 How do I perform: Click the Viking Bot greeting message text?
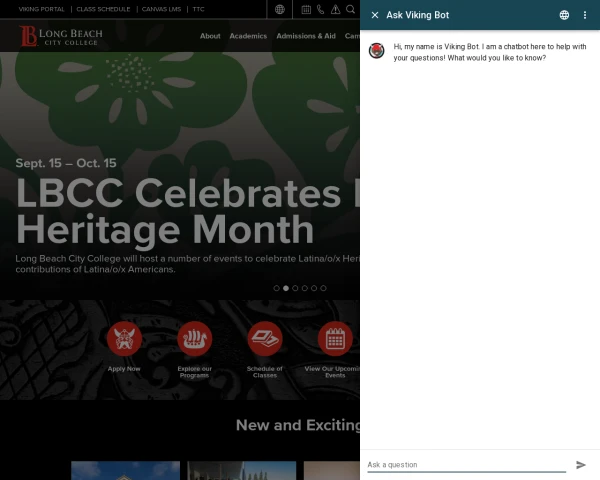[x=490, y=52]
